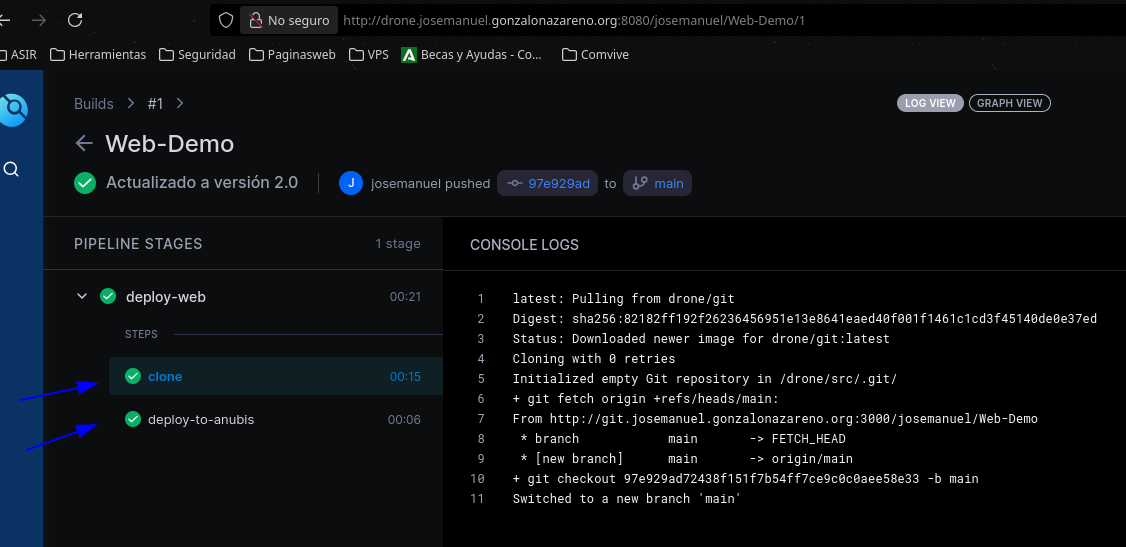Screen dimensions: 1126x547
Task: Click the Drone logo in sidebar
Action: tap(11, 109)
